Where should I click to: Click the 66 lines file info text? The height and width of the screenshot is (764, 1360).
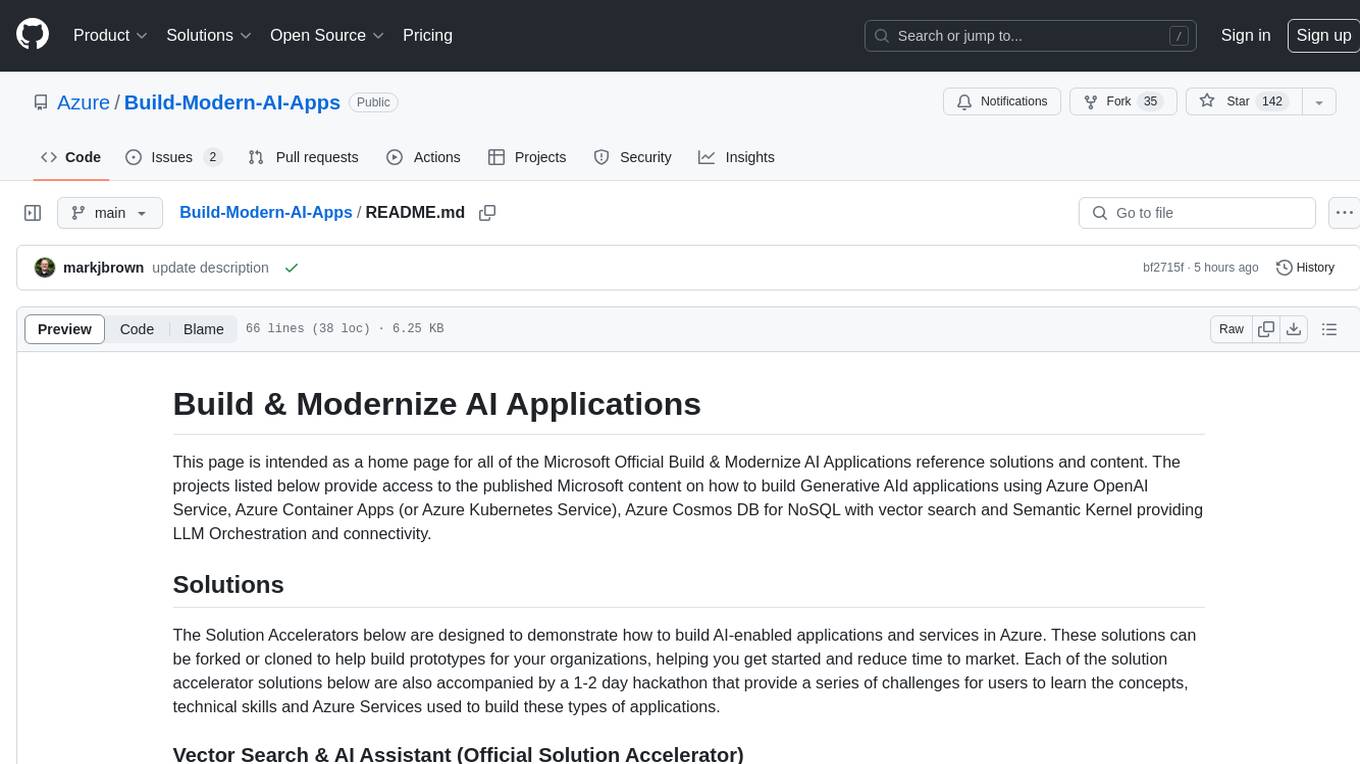[x=344, y=329]
